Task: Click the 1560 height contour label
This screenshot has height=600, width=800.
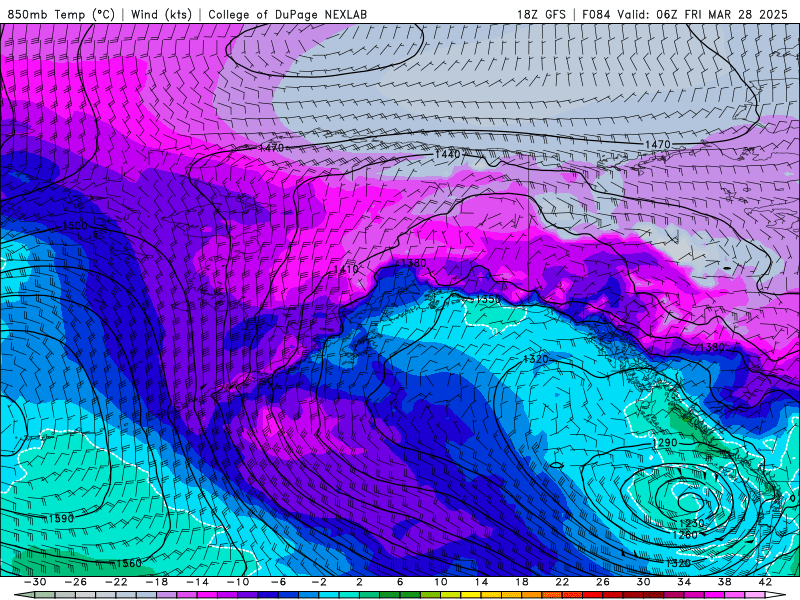Action: (129, 563)
